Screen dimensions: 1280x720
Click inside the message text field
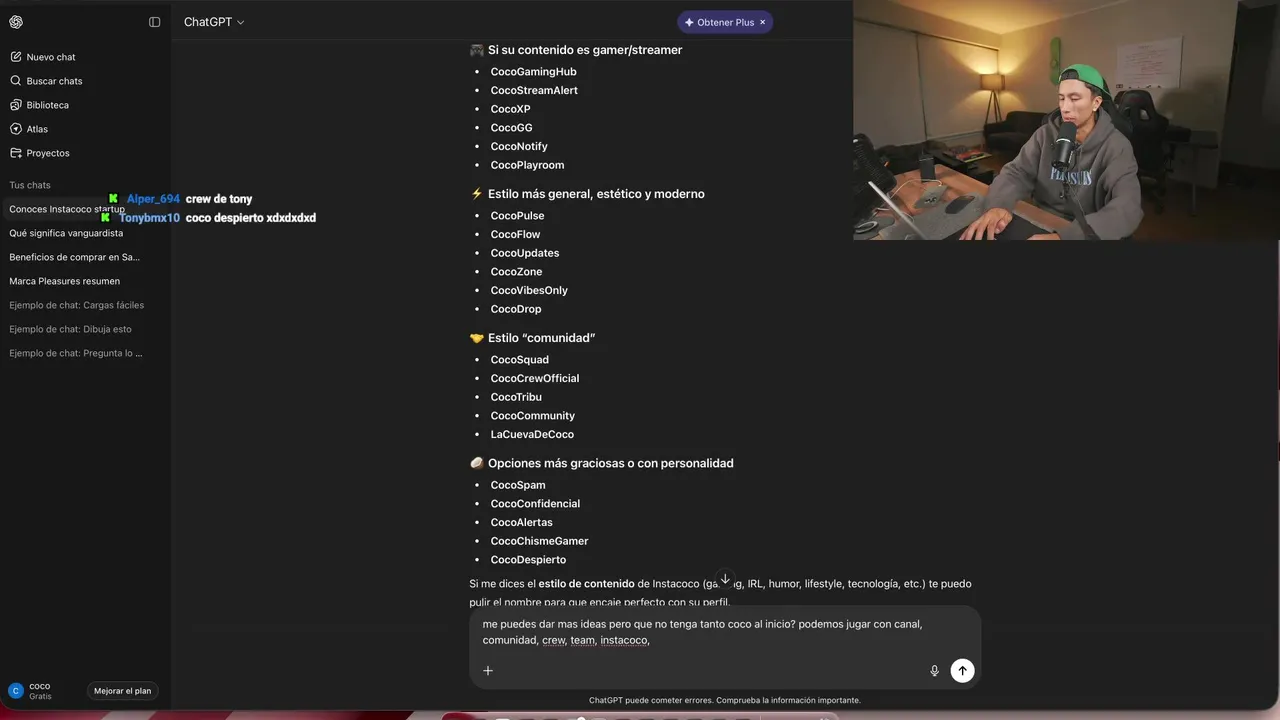pyautogui.click(x=725, y=632)
